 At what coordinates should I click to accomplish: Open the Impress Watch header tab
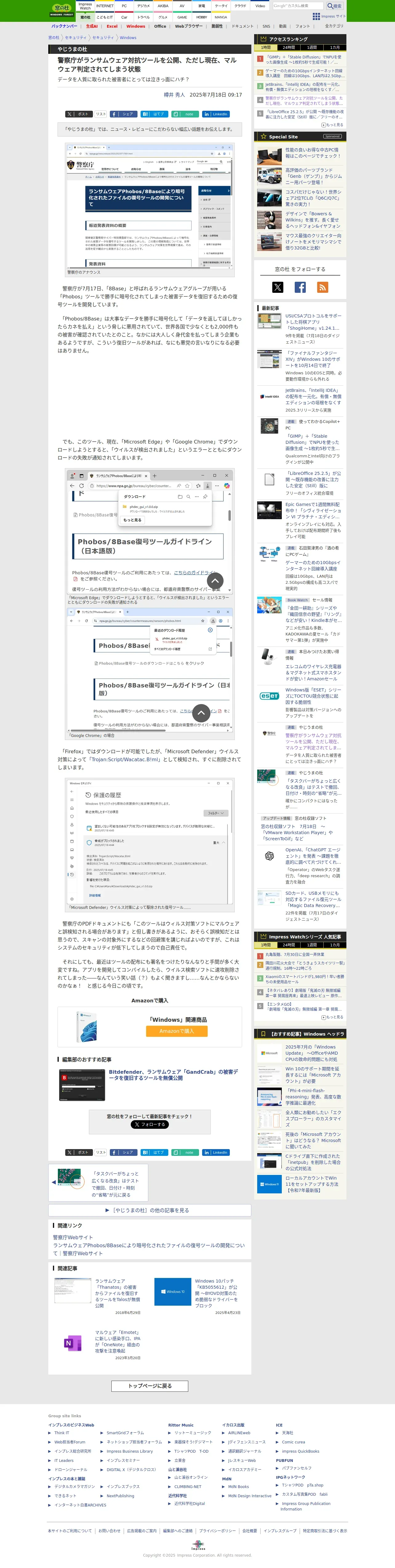(x=85, y=6)
